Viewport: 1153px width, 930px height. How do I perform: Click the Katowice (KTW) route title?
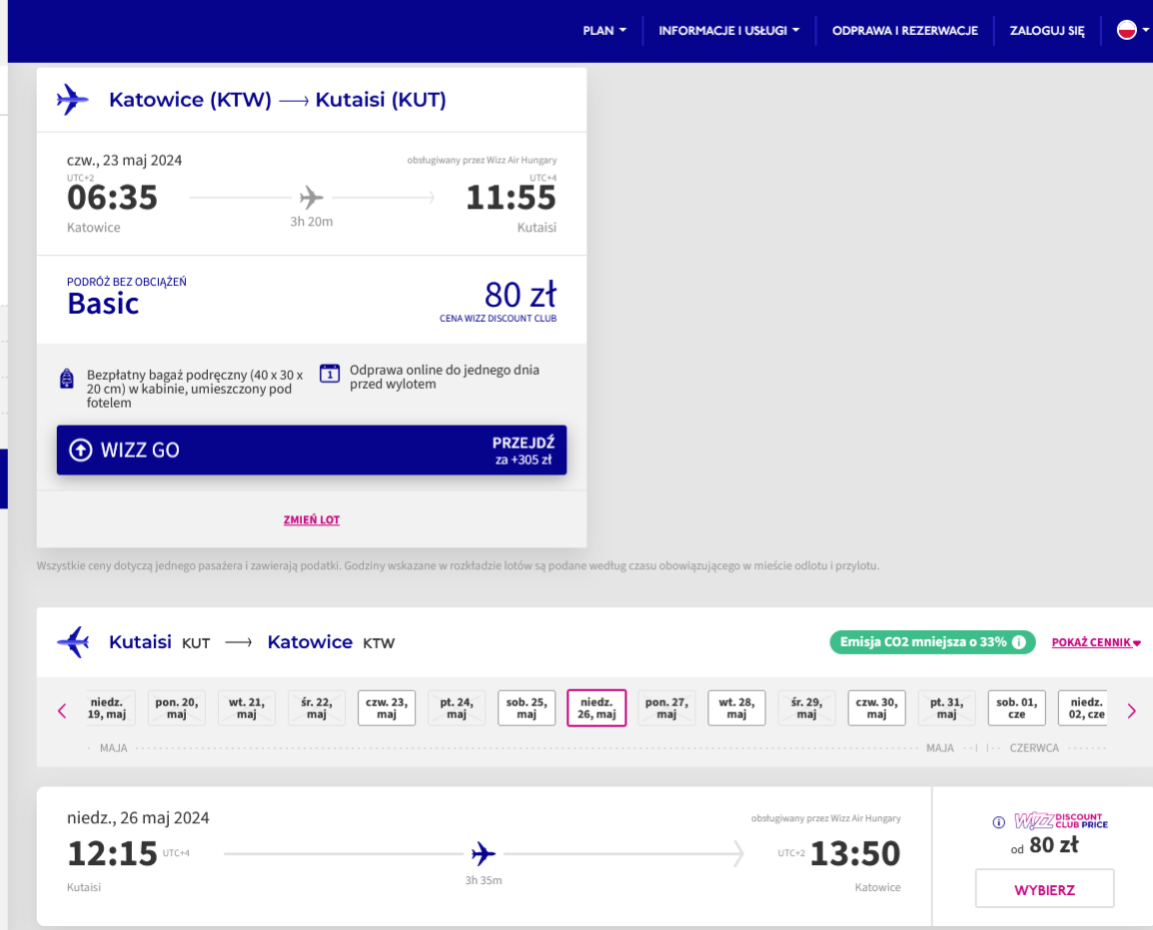[x=190, y=99]
